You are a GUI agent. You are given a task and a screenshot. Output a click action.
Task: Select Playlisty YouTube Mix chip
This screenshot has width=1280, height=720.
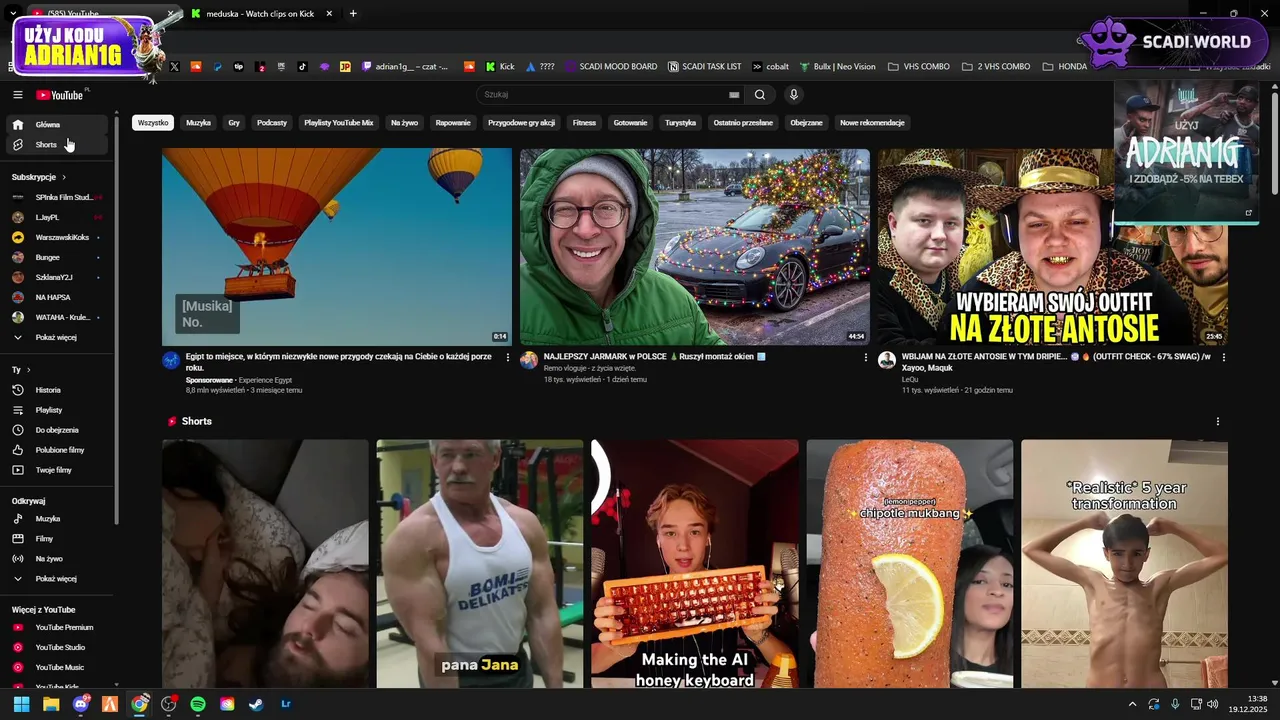pyautogui.click(x=339, y=123)
